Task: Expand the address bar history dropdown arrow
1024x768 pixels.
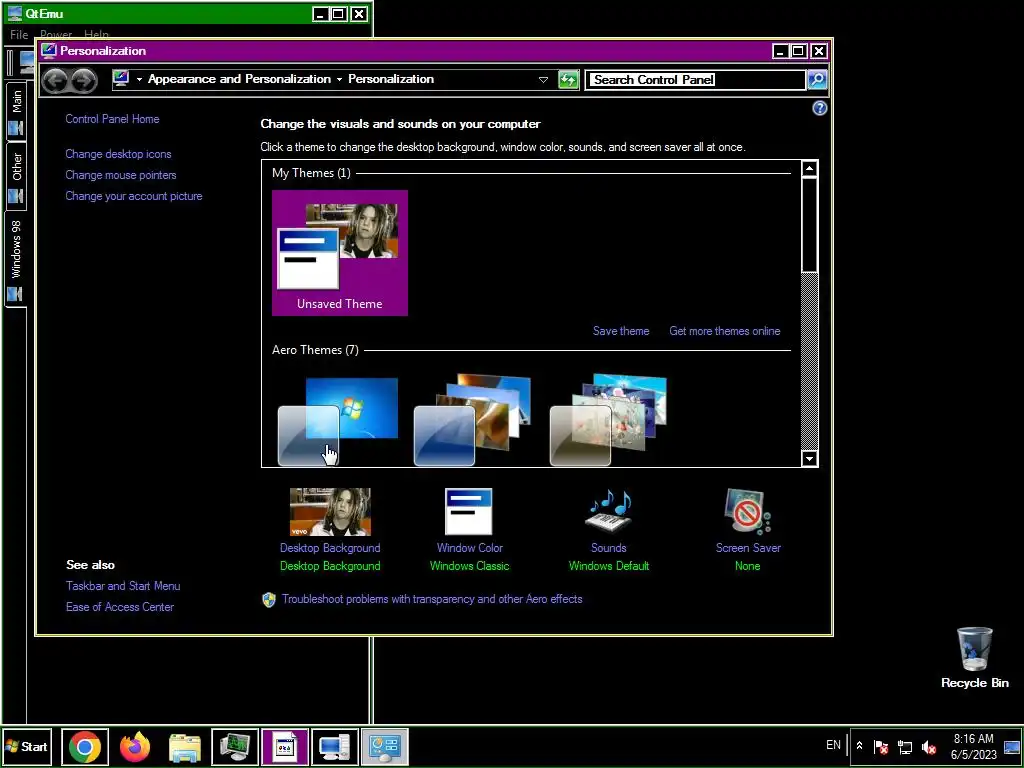Action: (x=543, y=80)
